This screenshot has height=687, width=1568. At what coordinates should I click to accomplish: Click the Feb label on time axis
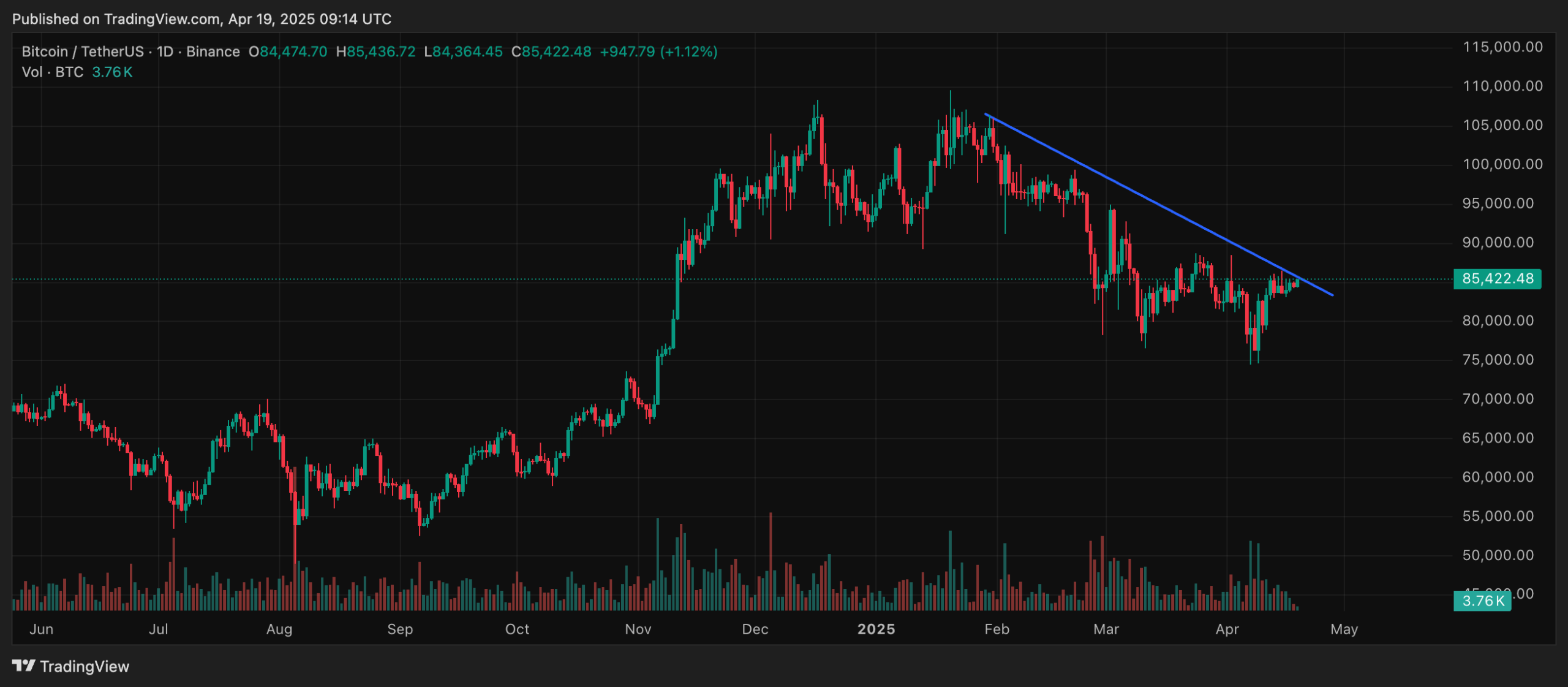point(997,629)
